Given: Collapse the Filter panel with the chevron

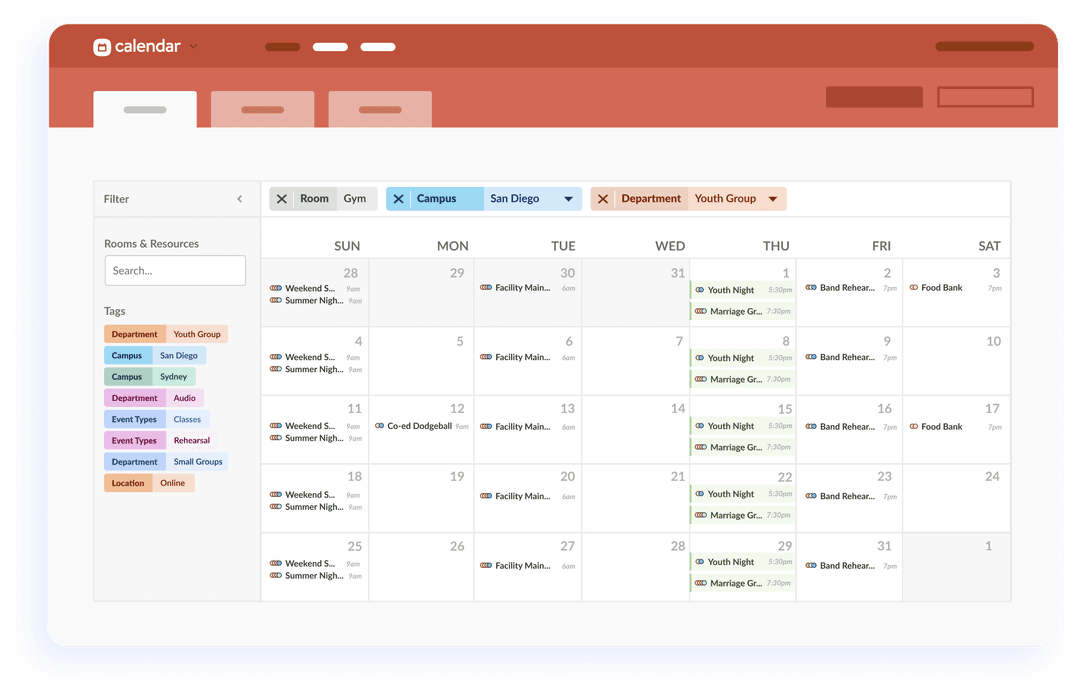Looking at the screenshot, I should coord(239,199).
